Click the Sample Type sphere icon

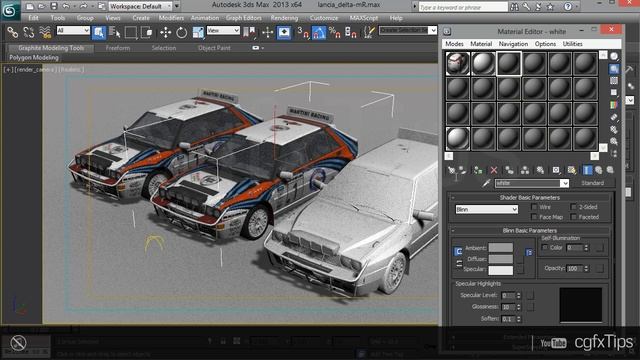tap(614, 56)
